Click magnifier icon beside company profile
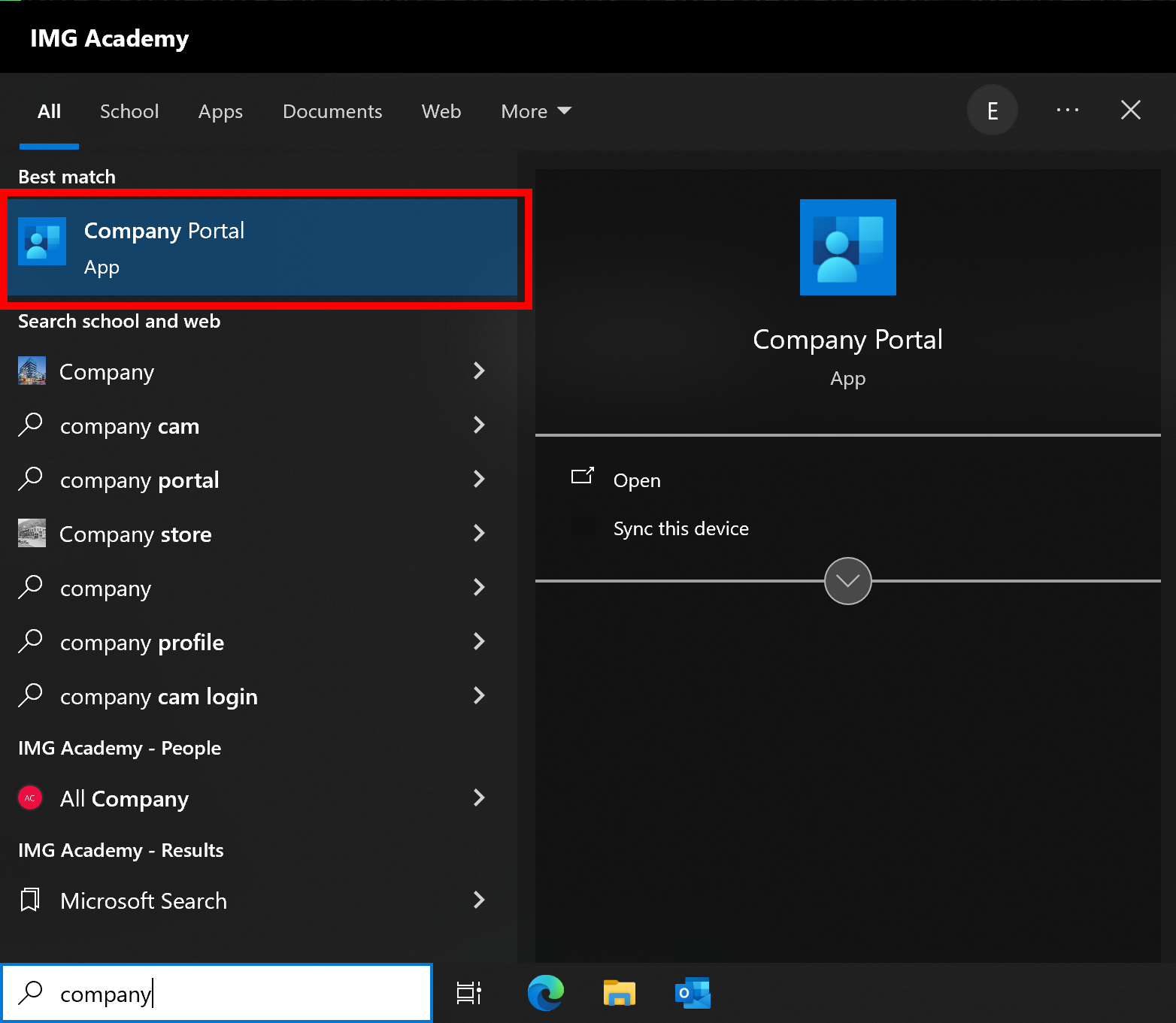 click(30, 641)
